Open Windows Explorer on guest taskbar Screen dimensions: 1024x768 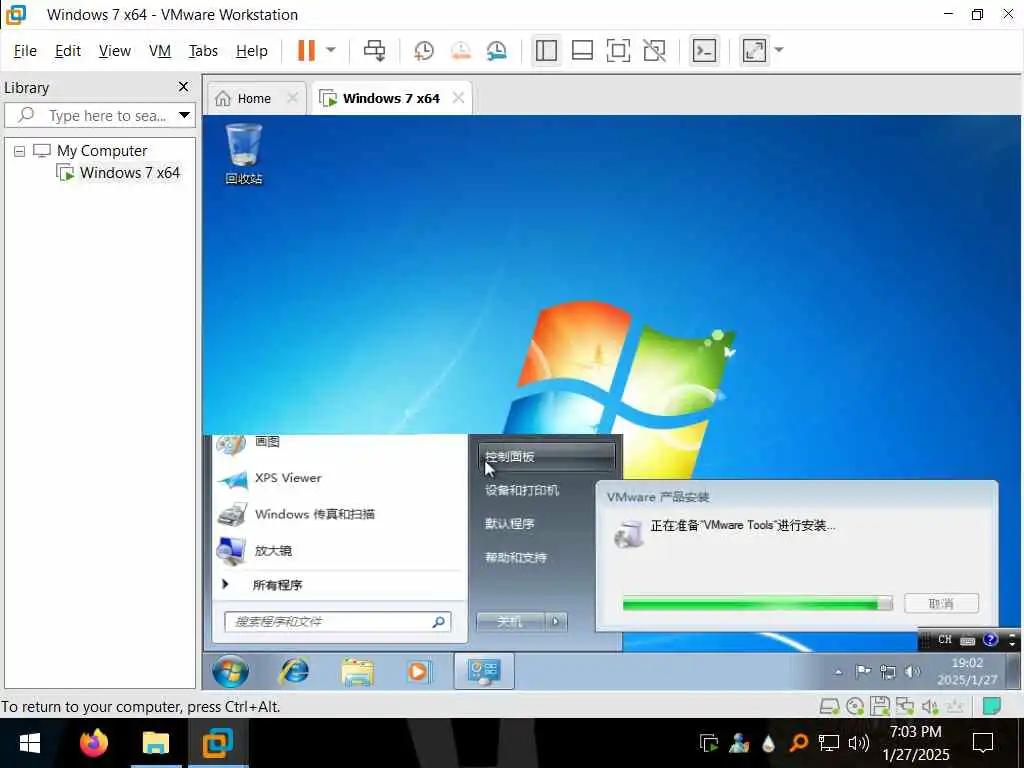point(357,672)
